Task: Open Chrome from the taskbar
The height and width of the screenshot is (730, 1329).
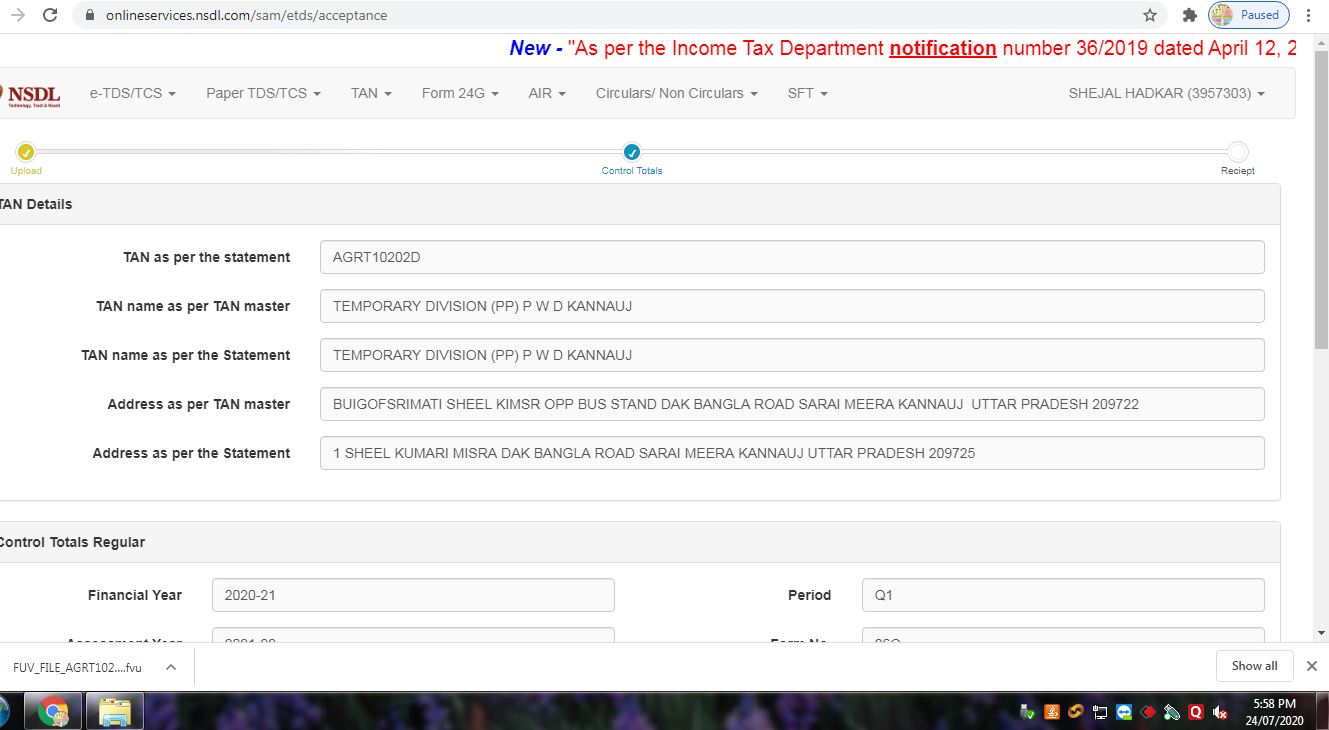Action: (53, 712)
